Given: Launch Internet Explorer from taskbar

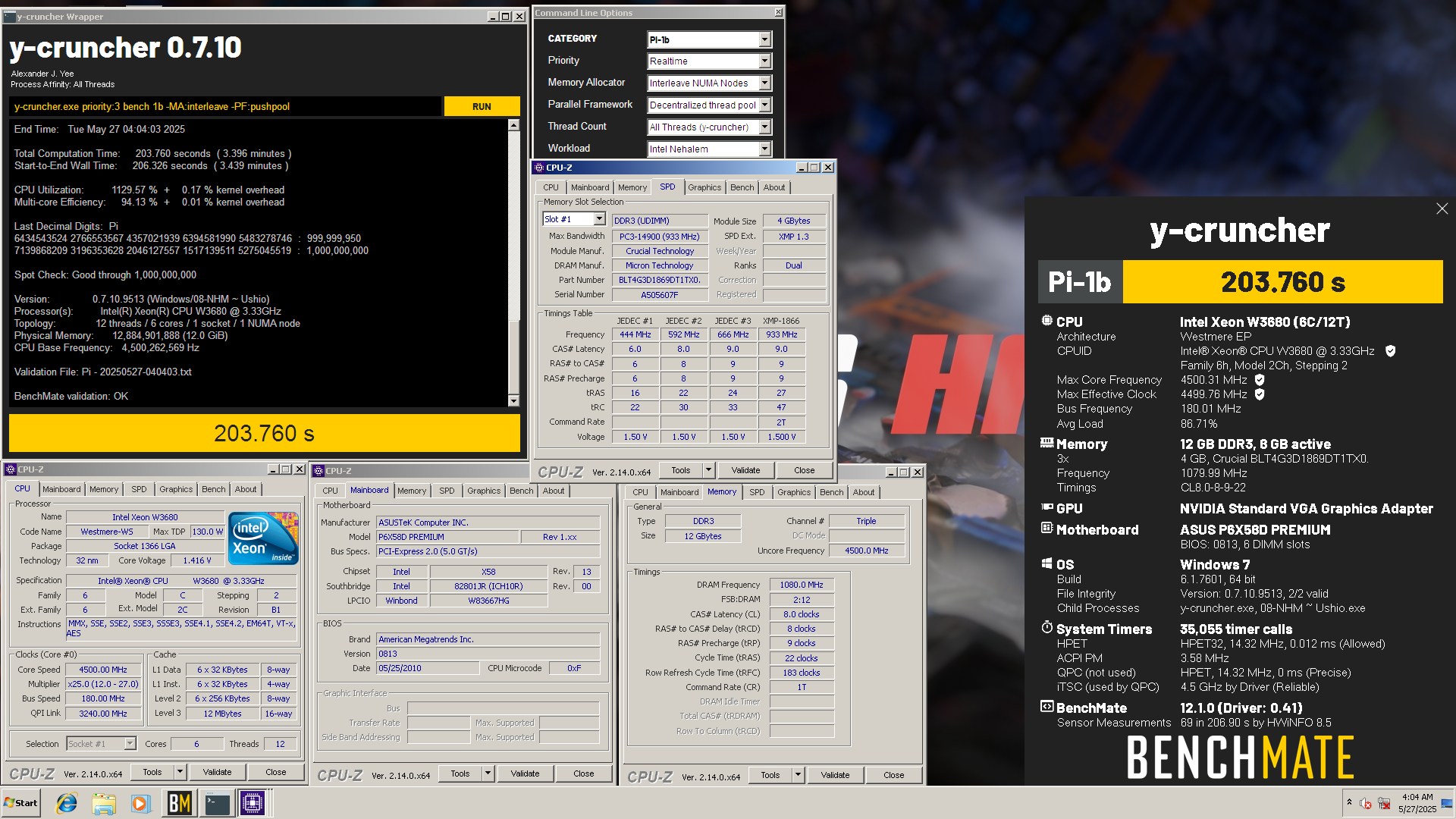Looking at the screenshot, I should tap(67, 803).
